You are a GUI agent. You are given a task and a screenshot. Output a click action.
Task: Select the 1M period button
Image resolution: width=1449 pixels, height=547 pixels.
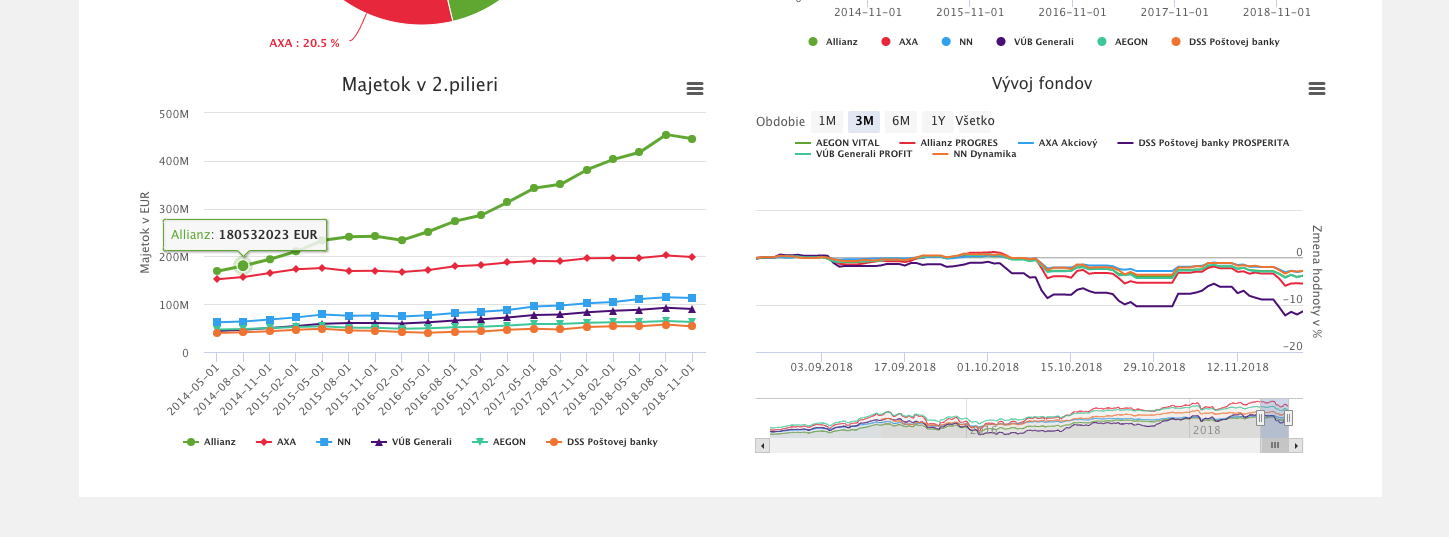827,121
